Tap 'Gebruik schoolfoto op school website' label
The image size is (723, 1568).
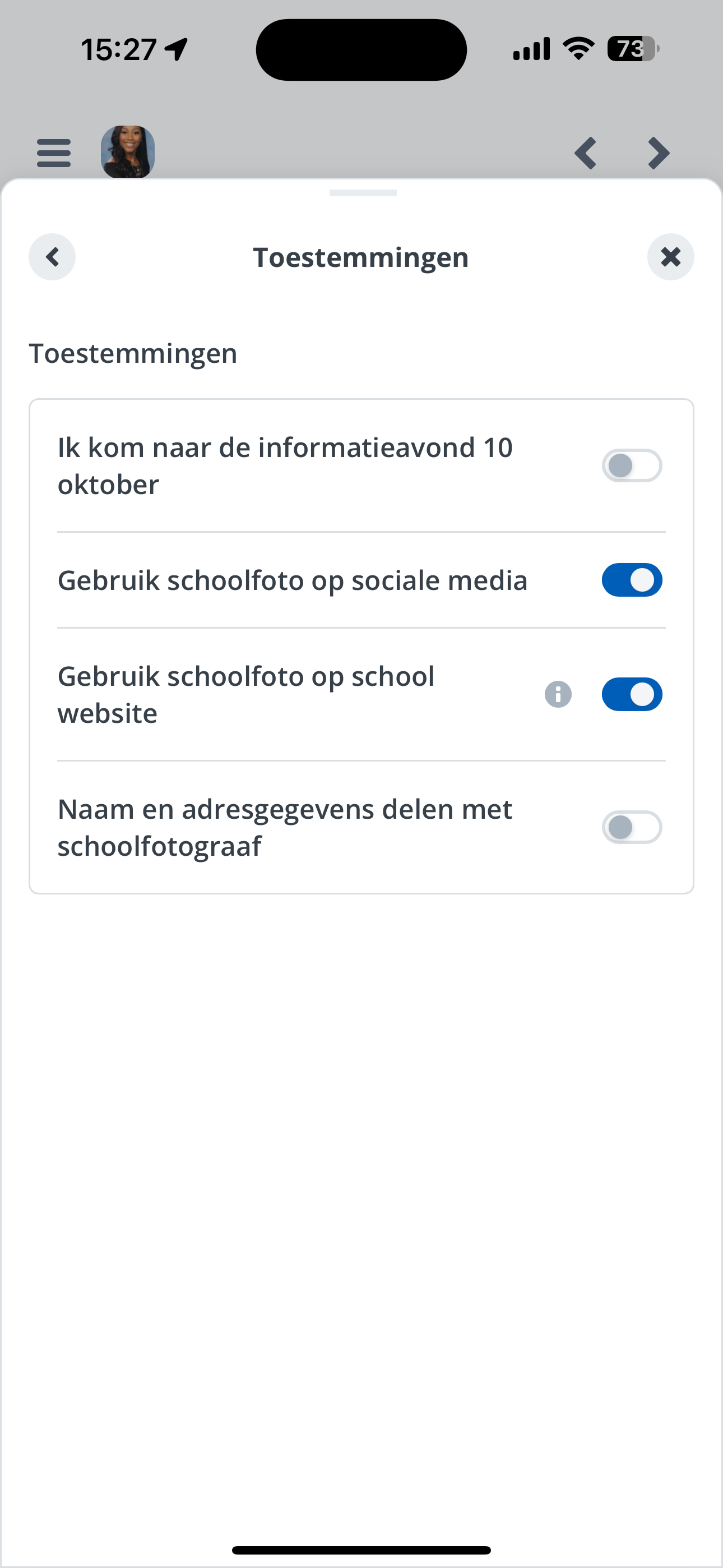pyautogui.click(x=246, y=694)
